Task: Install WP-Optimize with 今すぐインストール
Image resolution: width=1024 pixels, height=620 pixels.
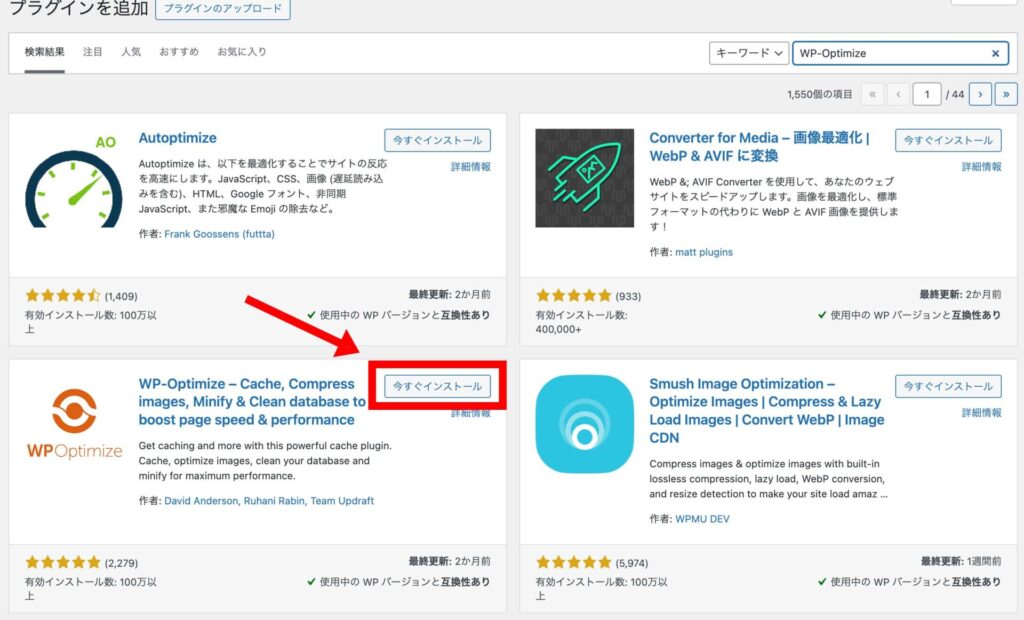Action: (438, 386)
